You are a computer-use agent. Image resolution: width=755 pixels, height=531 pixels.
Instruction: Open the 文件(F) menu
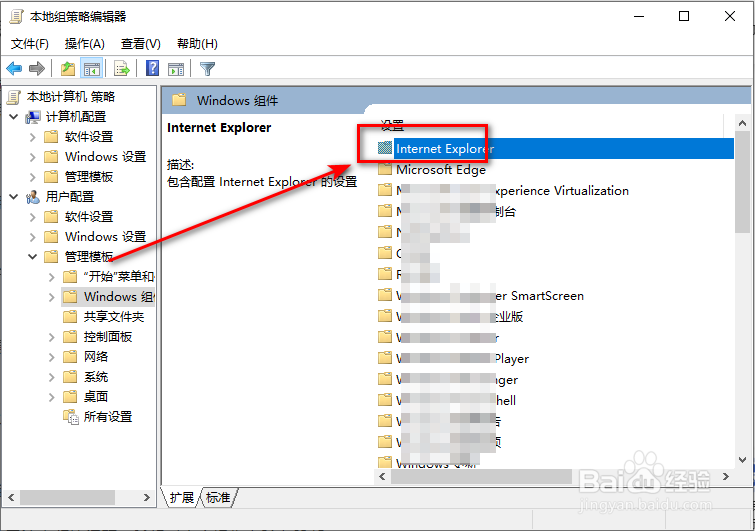coord(29,44)
